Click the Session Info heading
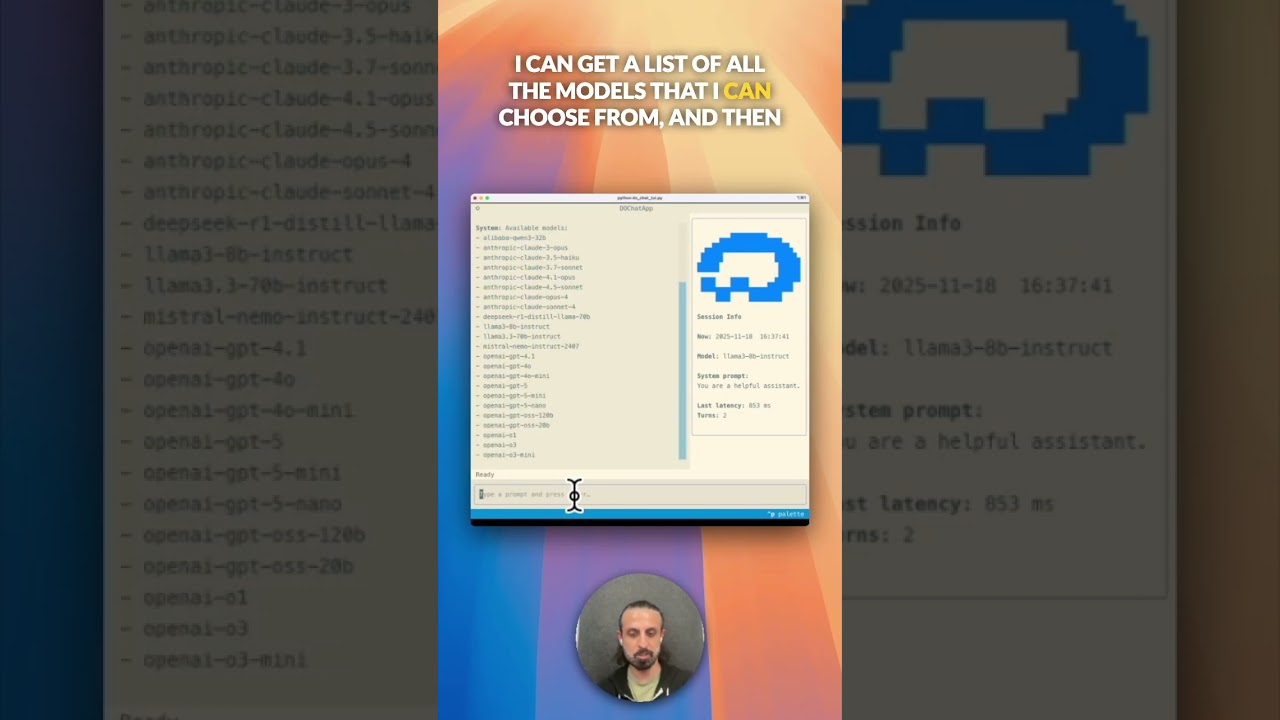 point(719,317)
